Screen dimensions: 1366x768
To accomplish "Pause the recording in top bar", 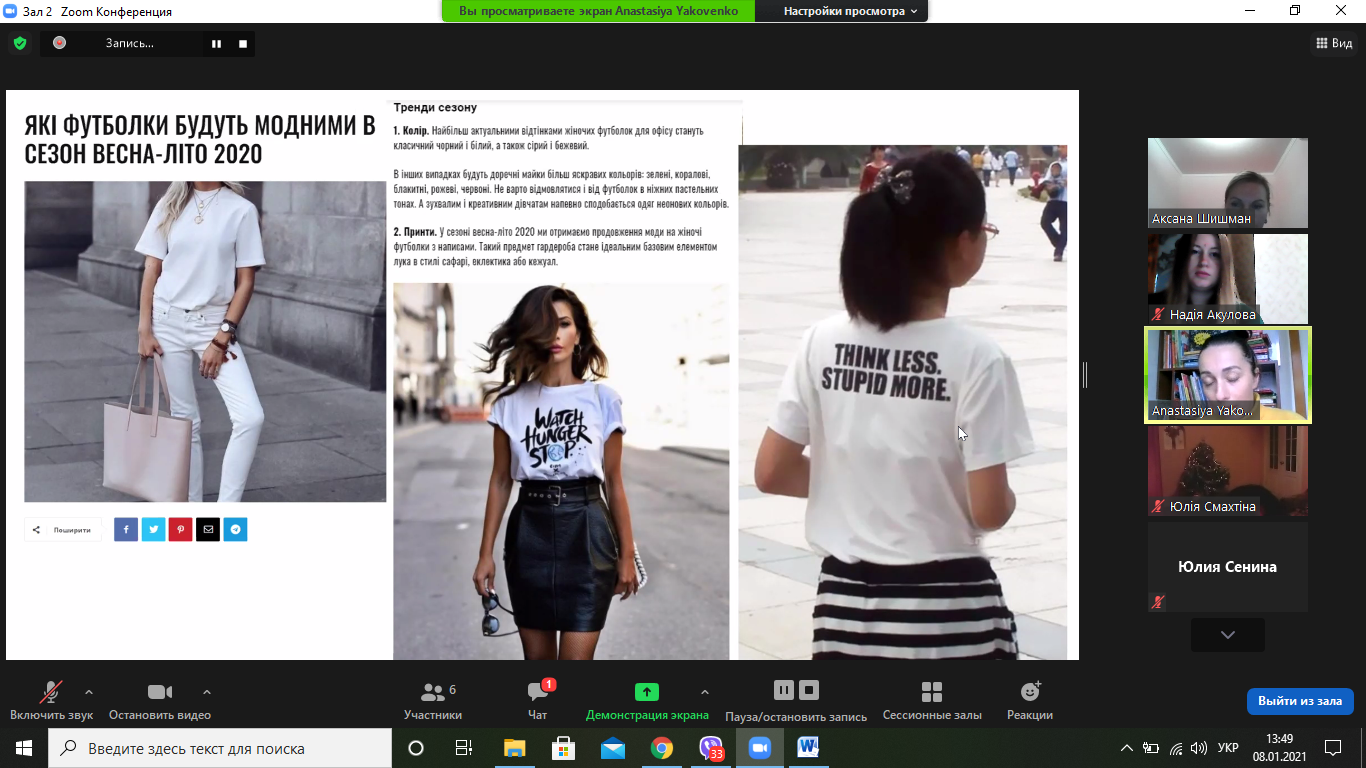I will point(216,44).
